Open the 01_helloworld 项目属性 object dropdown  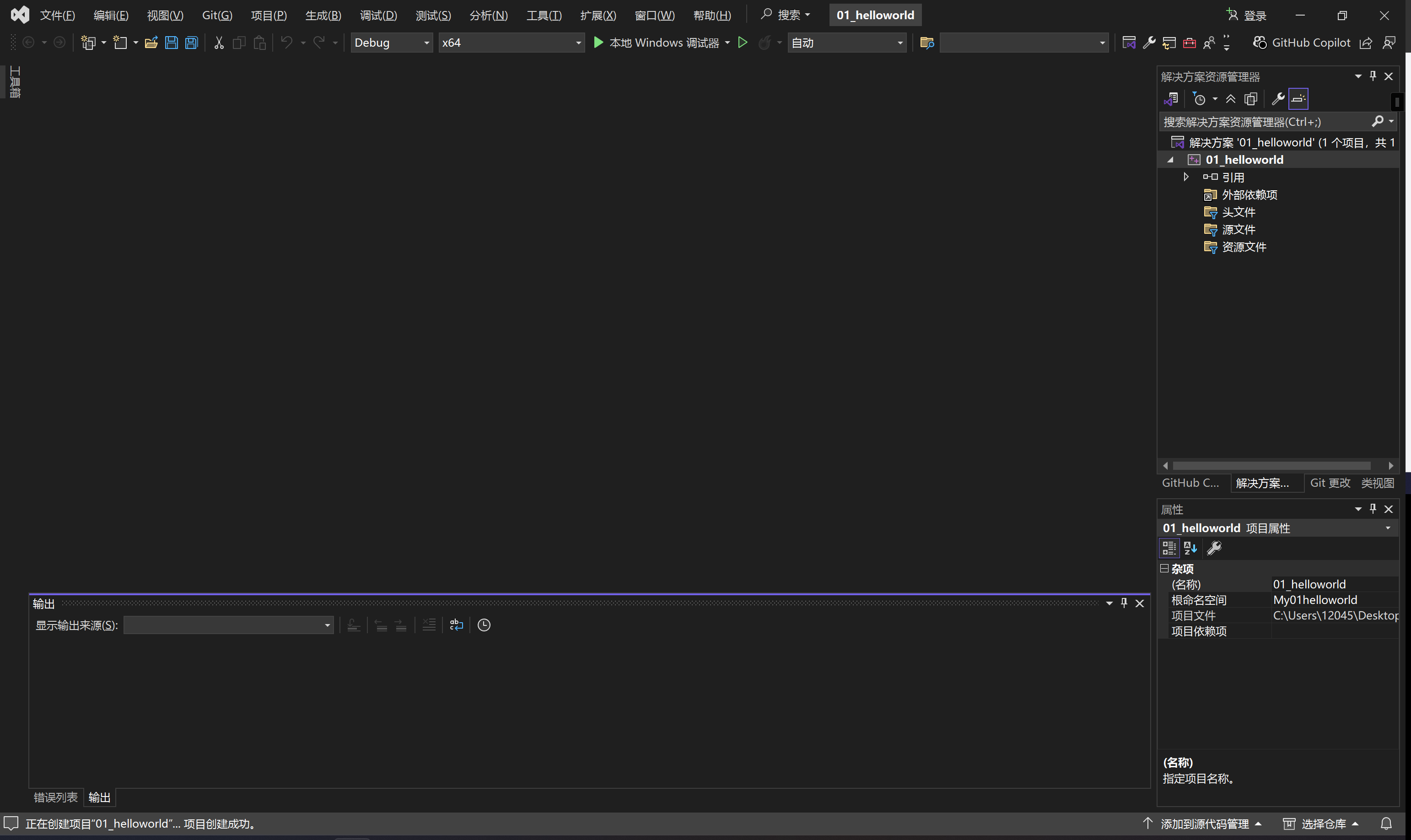[x=1387, y=528]
